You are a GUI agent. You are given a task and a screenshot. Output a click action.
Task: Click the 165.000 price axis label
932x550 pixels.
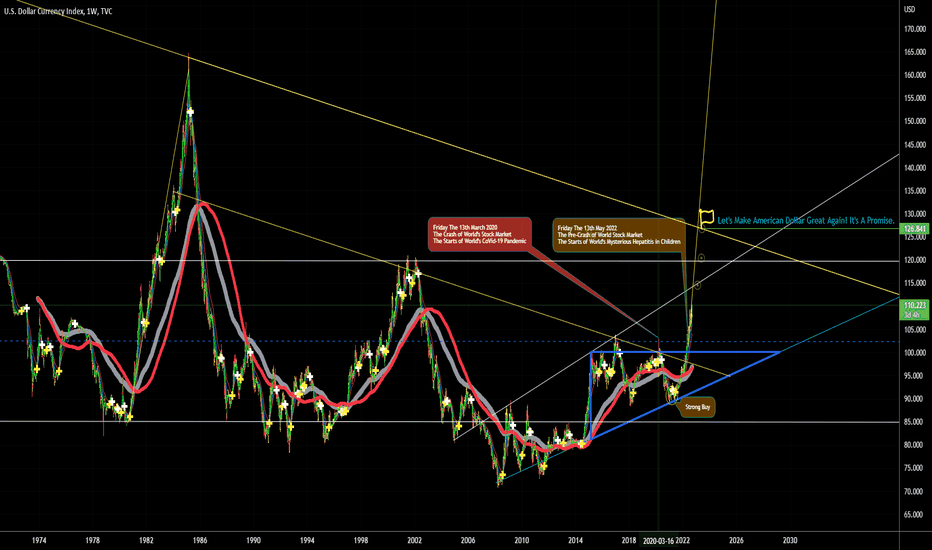pos(915,52)
